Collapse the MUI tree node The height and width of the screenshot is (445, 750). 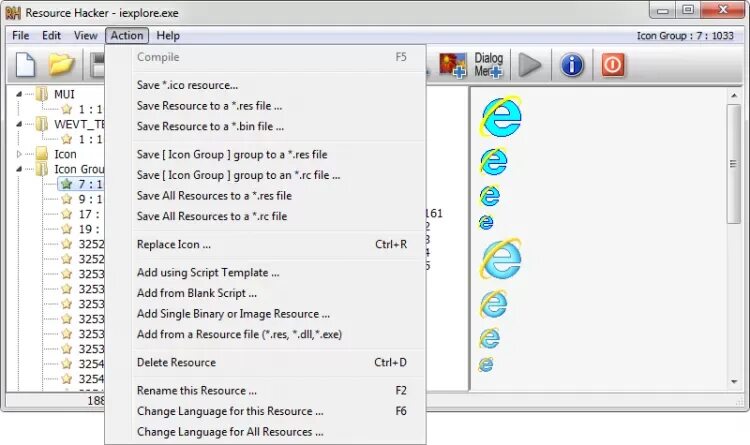[19, 94]
